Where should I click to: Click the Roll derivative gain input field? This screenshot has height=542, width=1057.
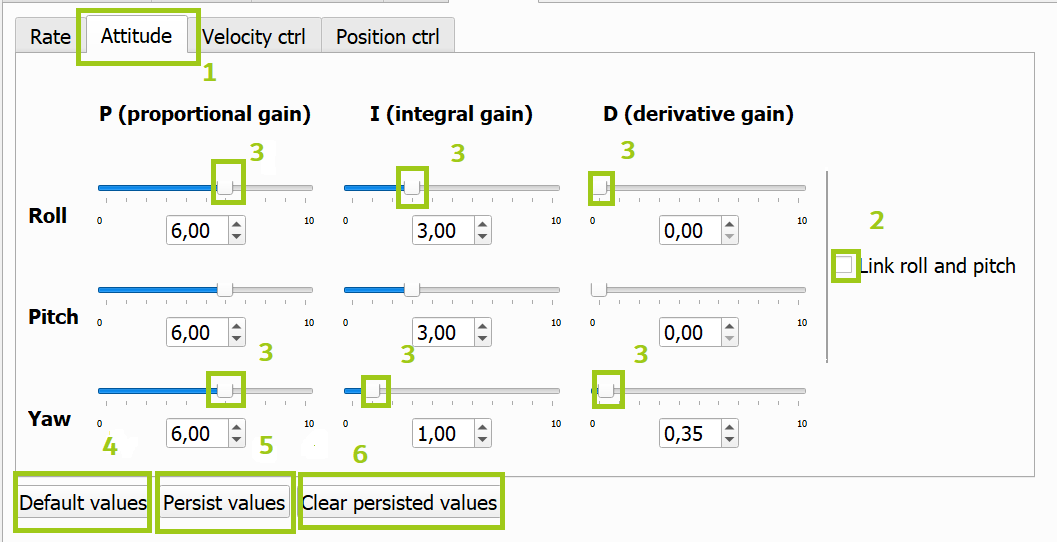[688, 231]
